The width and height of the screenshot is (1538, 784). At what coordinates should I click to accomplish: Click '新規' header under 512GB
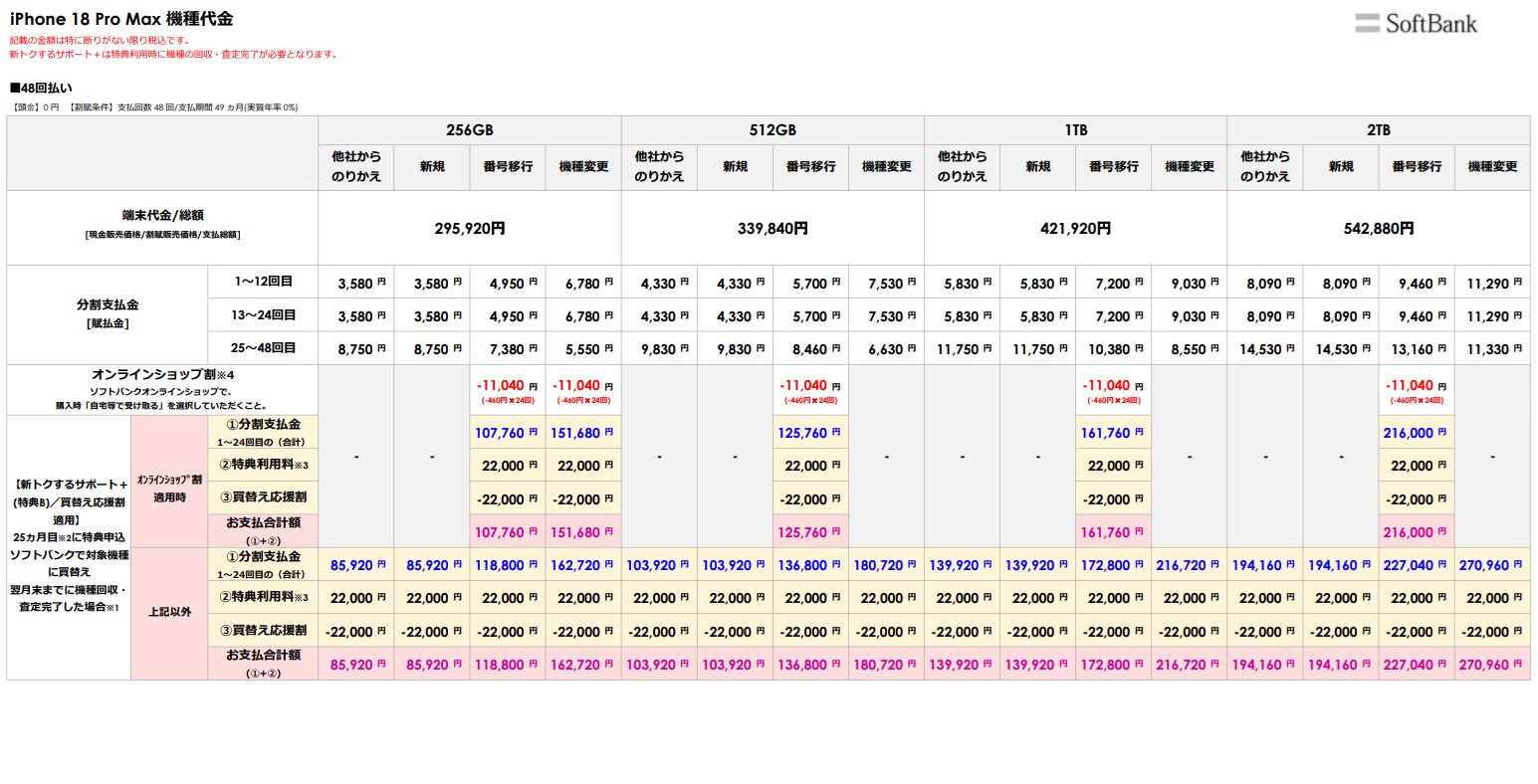coord(735,167)
